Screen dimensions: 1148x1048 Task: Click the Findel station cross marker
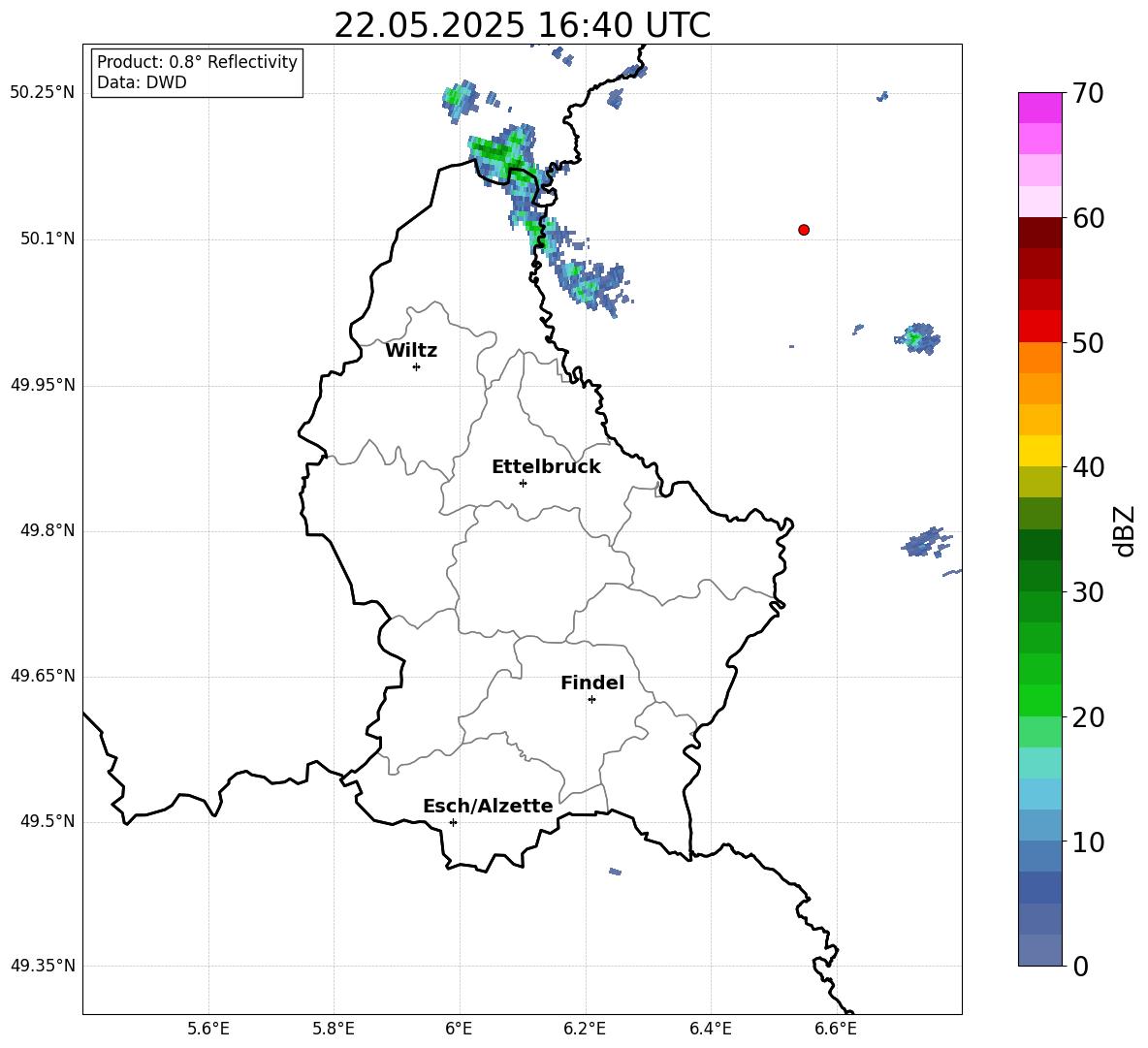coord(591,700)
